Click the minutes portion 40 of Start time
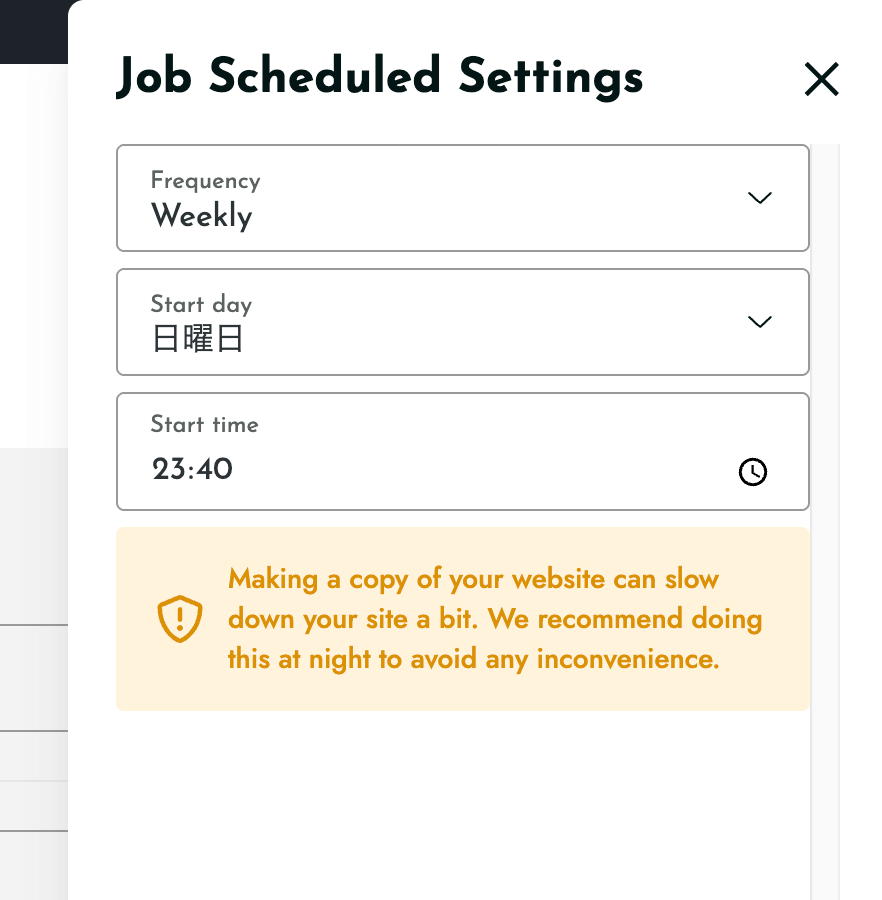The image size is (882, 900). pos(214,469)
